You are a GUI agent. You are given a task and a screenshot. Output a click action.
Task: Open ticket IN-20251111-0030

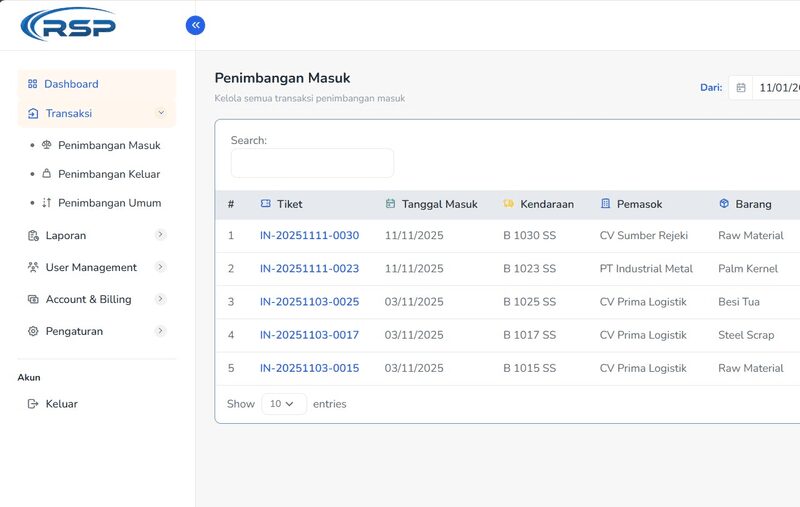309,236
